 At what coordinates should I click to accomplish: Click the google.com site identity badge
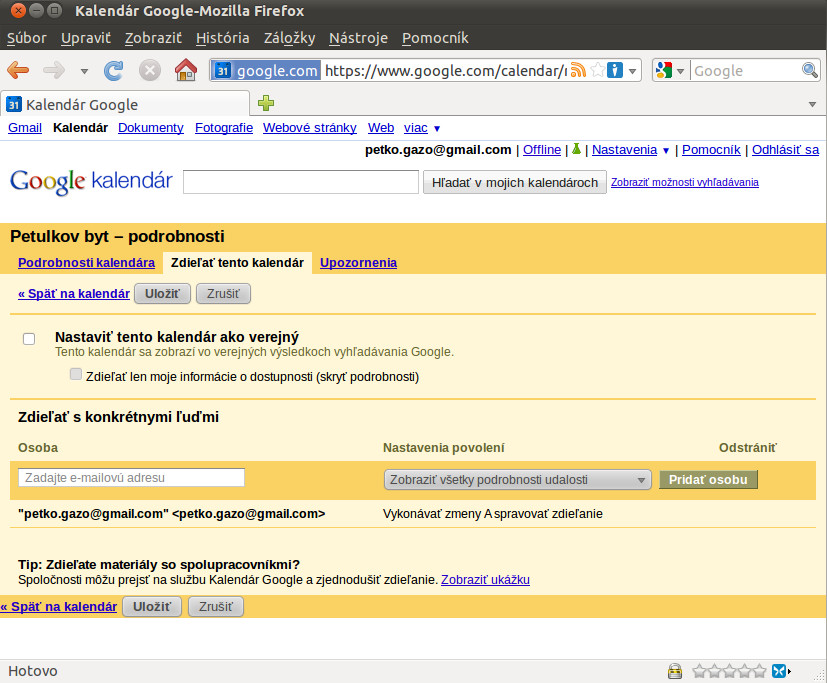[266, 70]
